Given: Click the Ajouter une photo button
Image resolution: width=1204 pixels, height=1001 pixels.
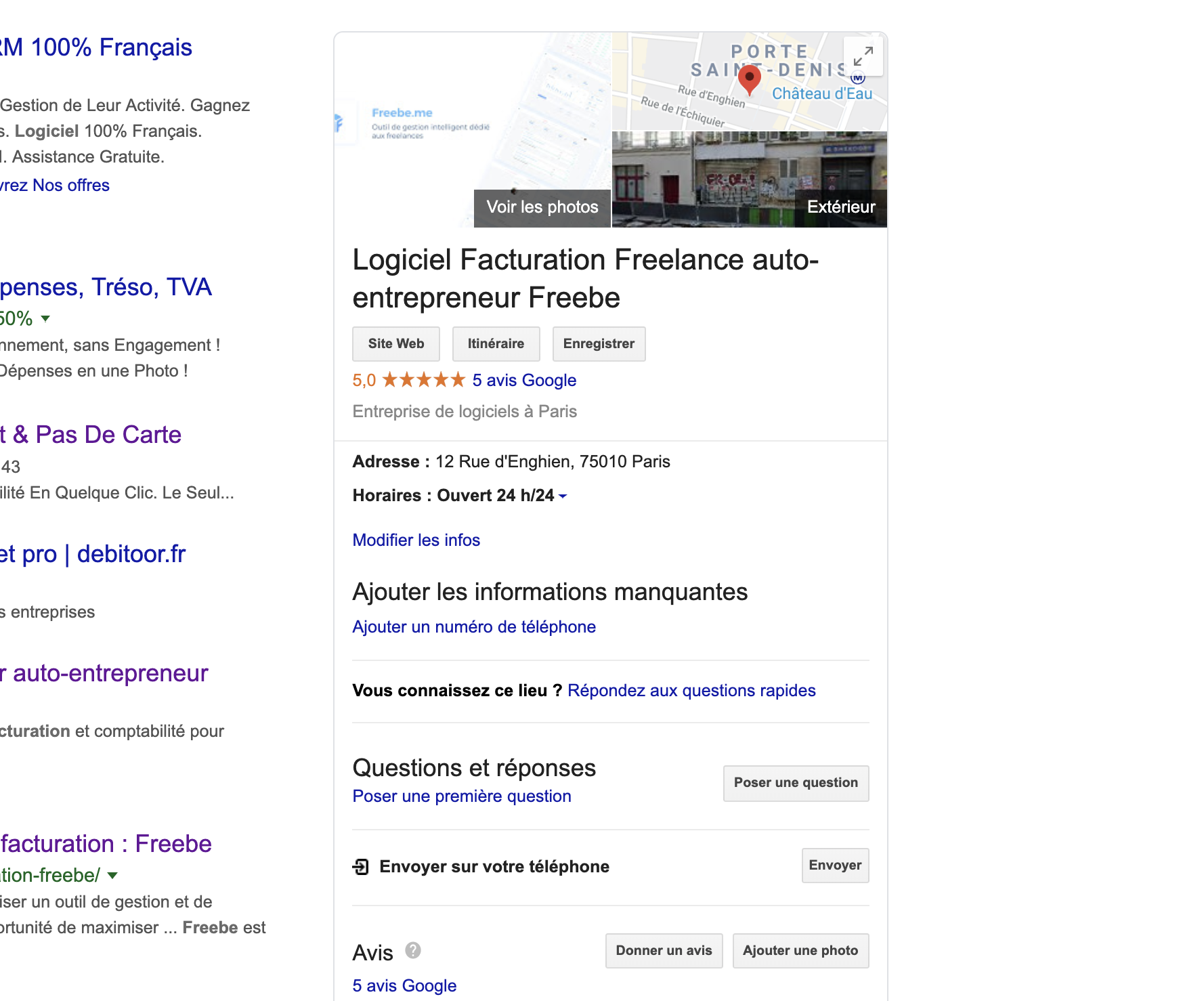Looking at the screenshot, I should coord(800,951).
